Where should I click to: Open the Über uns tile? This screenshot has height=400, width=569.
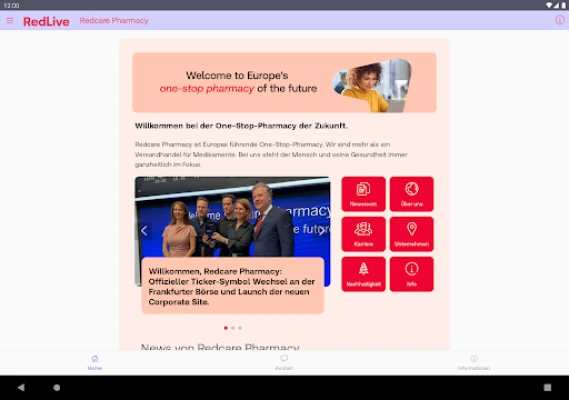coord(412,194)
